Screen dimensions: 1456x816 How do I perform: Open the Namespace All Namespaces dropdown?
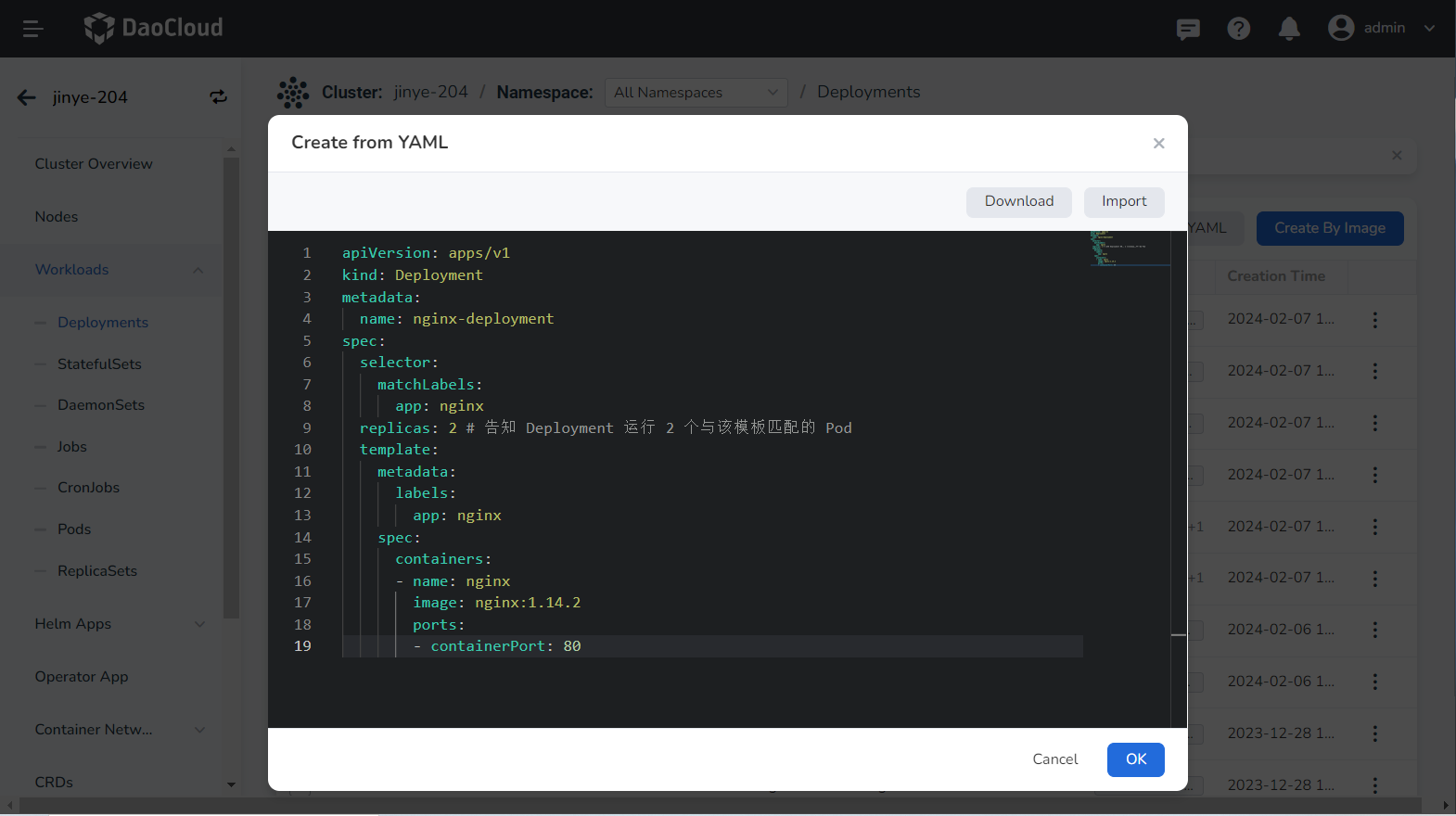pos(696,93)
